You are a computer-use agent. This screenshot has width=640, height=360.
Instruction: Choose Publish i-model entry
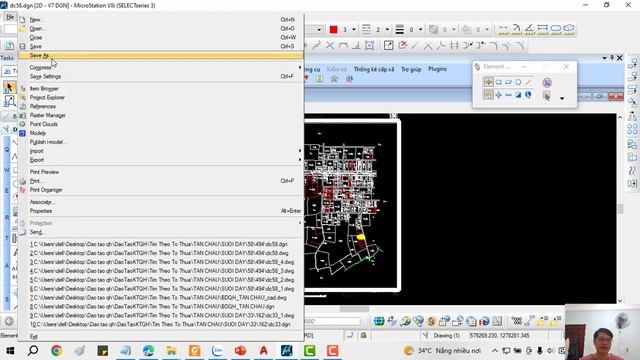coord(161,142)
